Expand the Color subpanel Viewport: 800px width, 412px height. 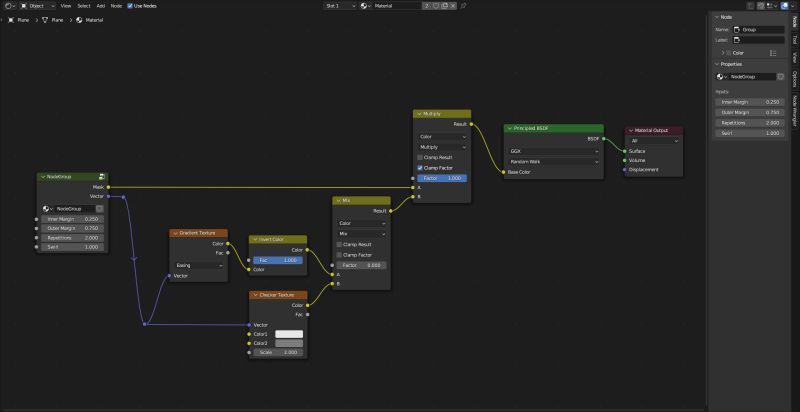pyautogui.click(x=723, y=53)
